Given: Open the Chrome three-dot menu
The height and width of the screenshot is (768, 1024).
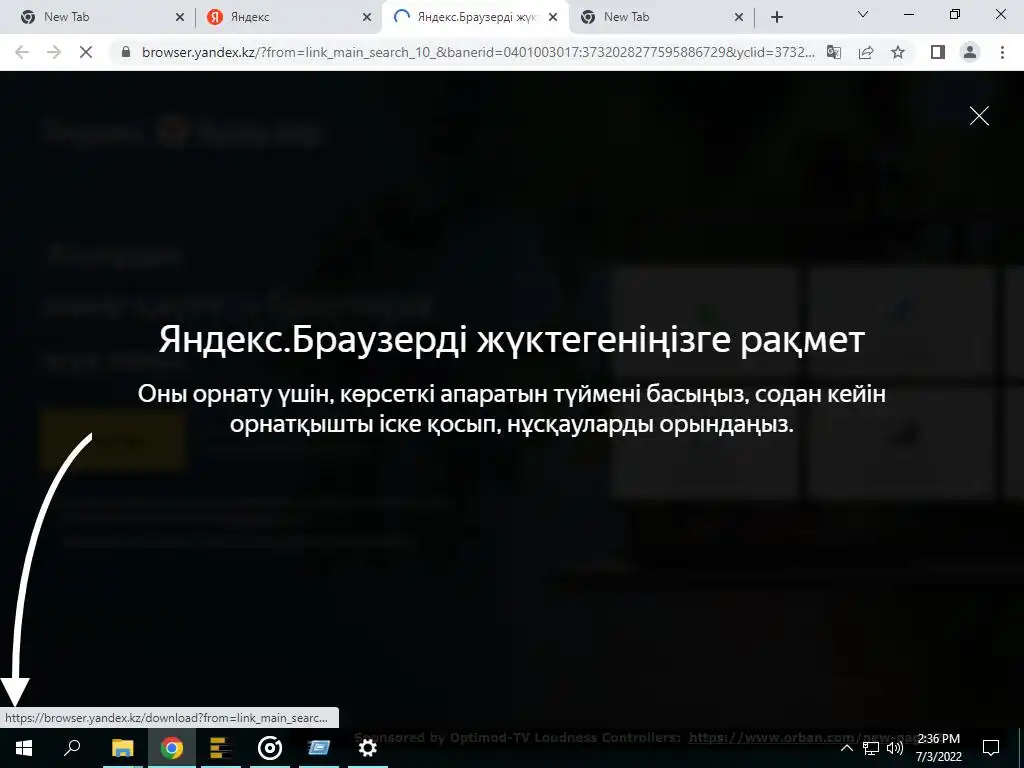Looking at the screenshot, I should 1002,52.
